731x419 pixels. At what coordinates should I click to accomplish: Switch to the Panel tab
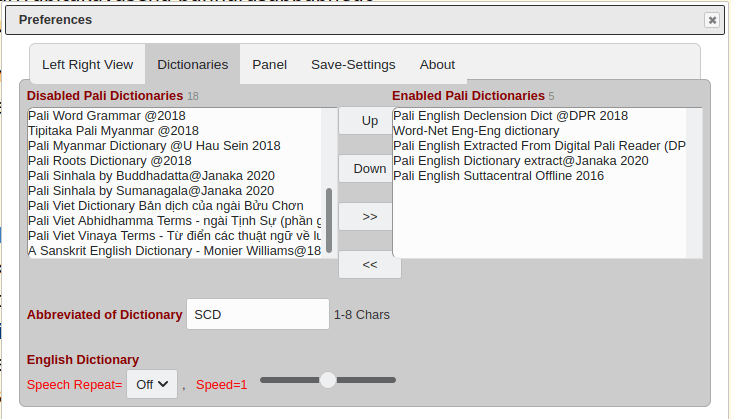coord(269,65)
